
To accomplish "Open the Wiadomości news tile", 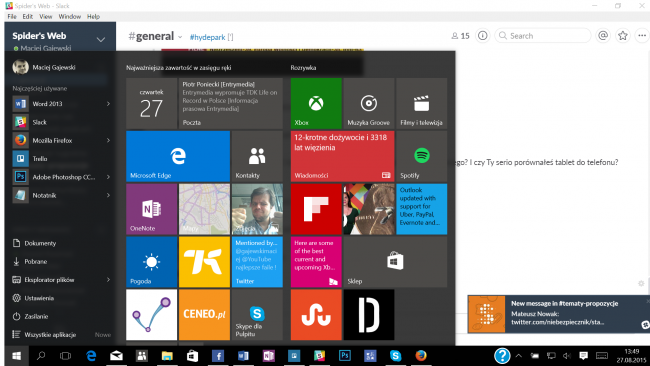I will pos(342,156).
